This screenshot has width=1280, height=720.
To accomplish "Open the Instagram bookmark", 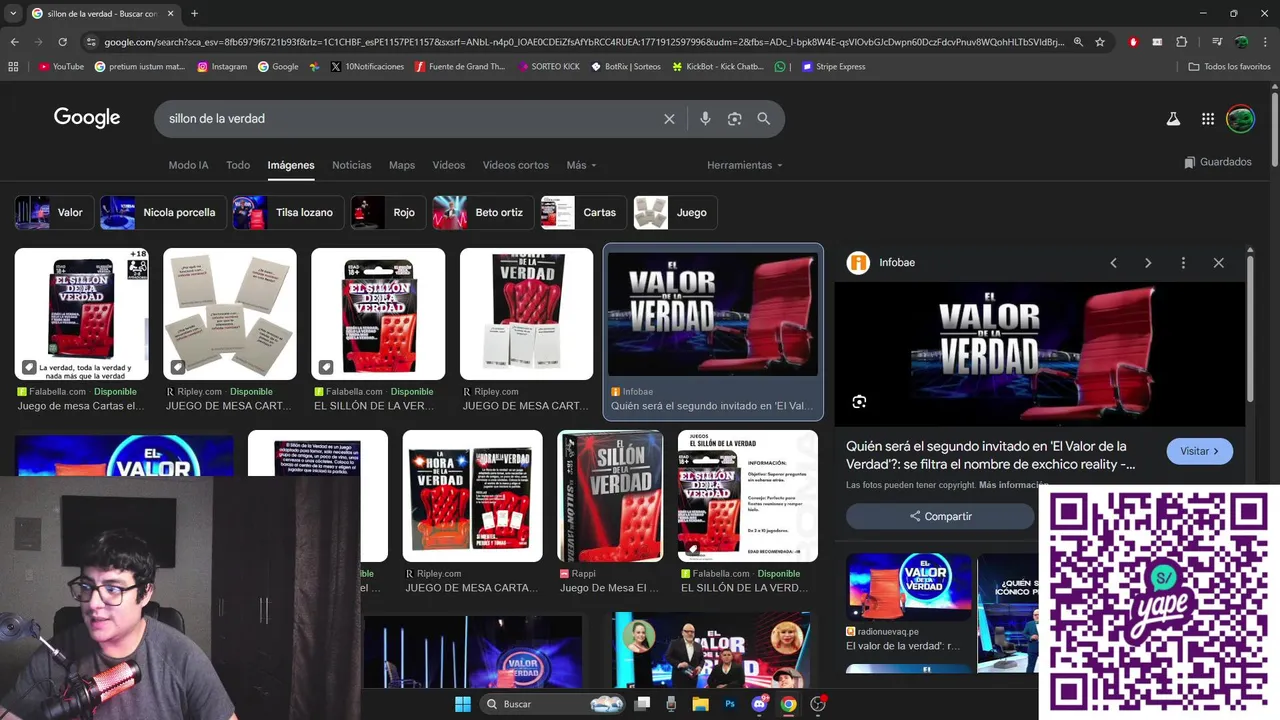I will (x=222, y=67).
